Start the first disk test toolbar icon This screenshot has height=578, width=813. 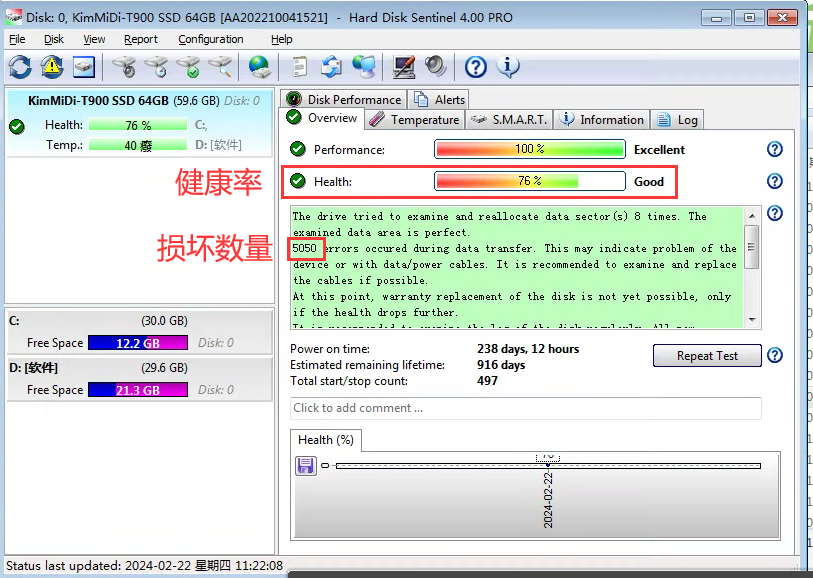(x=124, y=67)
